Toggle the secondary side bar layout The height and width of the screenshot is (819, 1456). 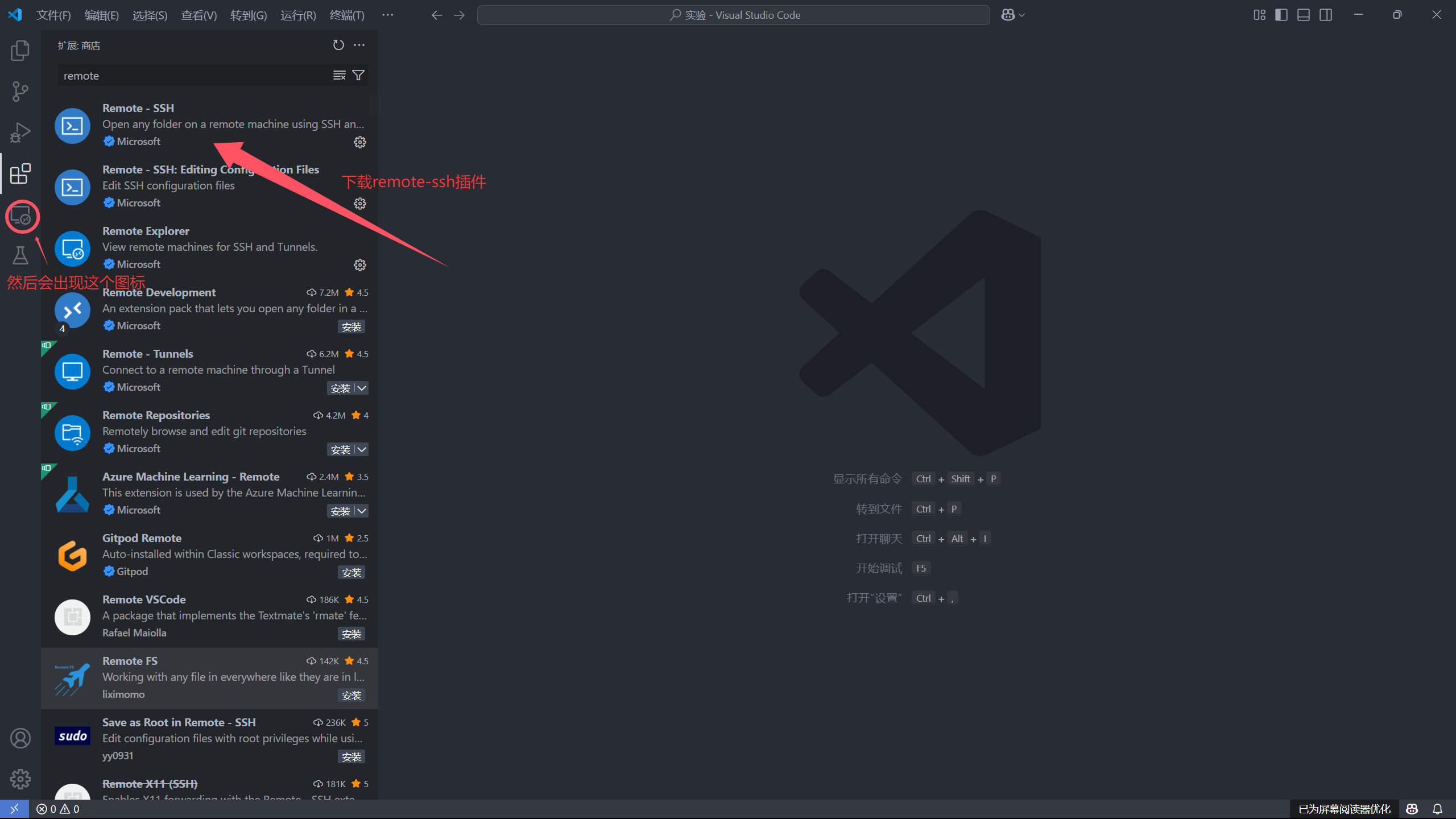[1326, 15]
